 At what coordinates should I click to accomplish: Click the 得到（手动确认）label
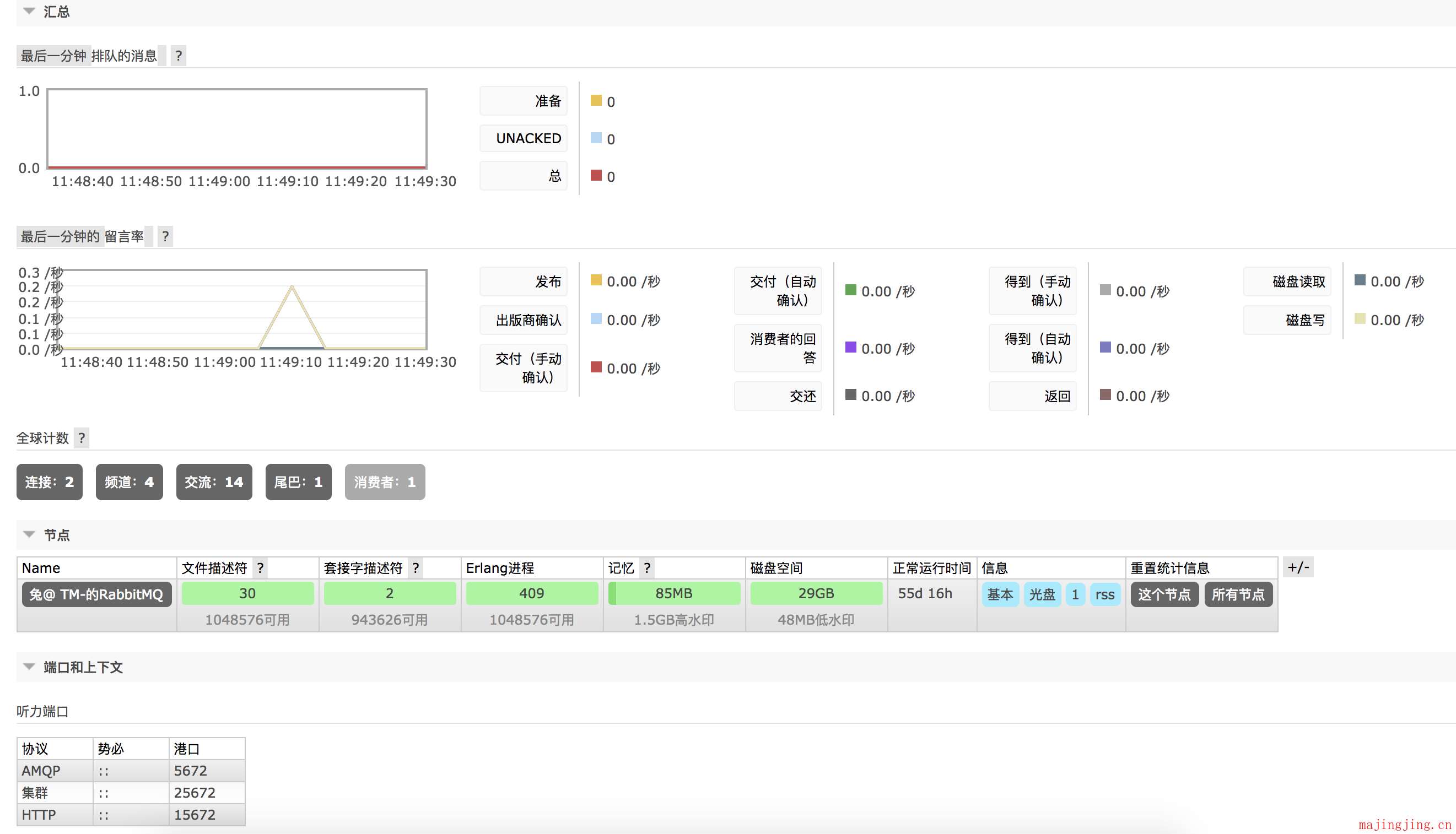pyautogui.click(x=1032, y=290)
